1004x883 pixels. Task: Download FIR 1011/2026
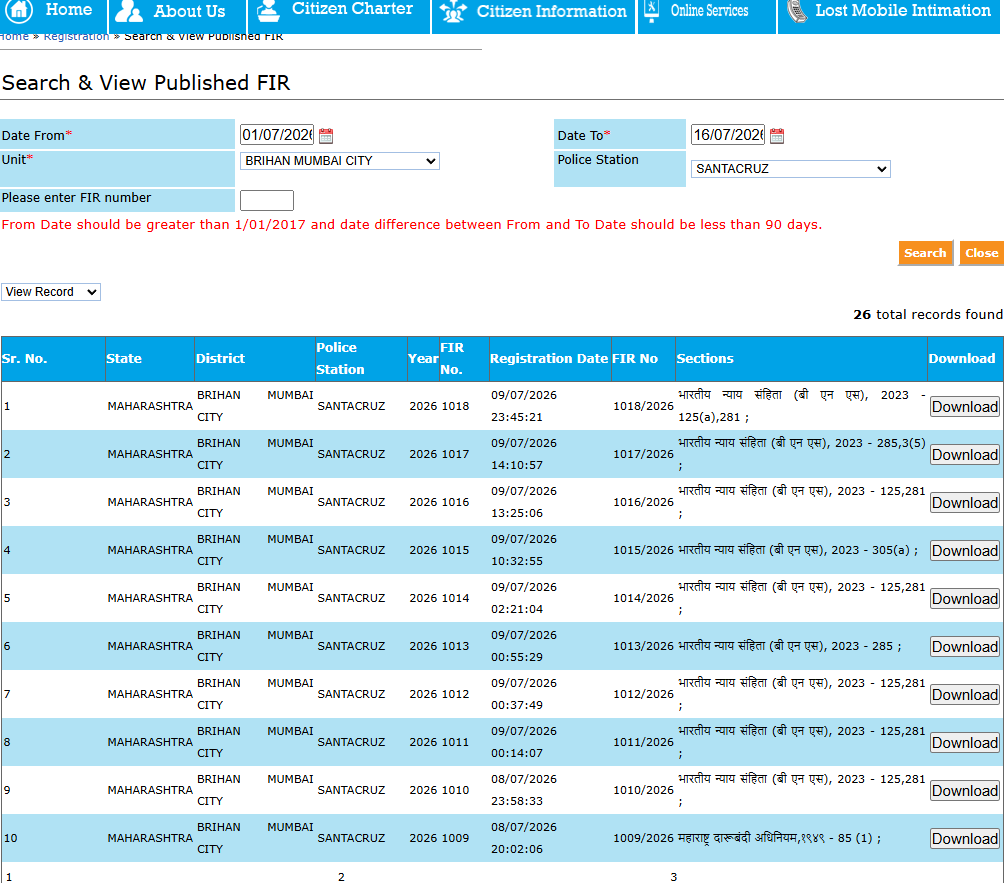[964, 743]
